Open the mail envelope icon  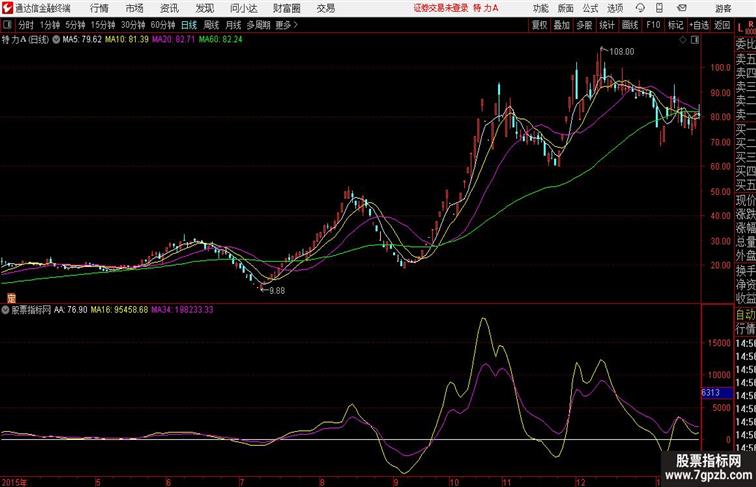[682, 8]
